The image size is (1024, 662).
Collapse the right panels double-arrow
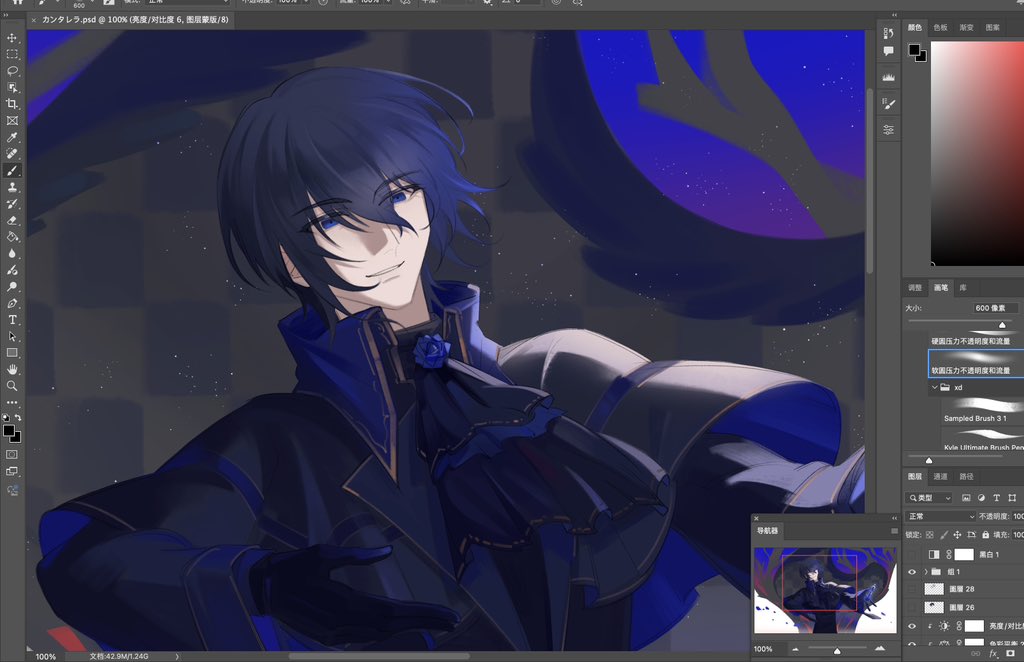[x=895, y=15]
